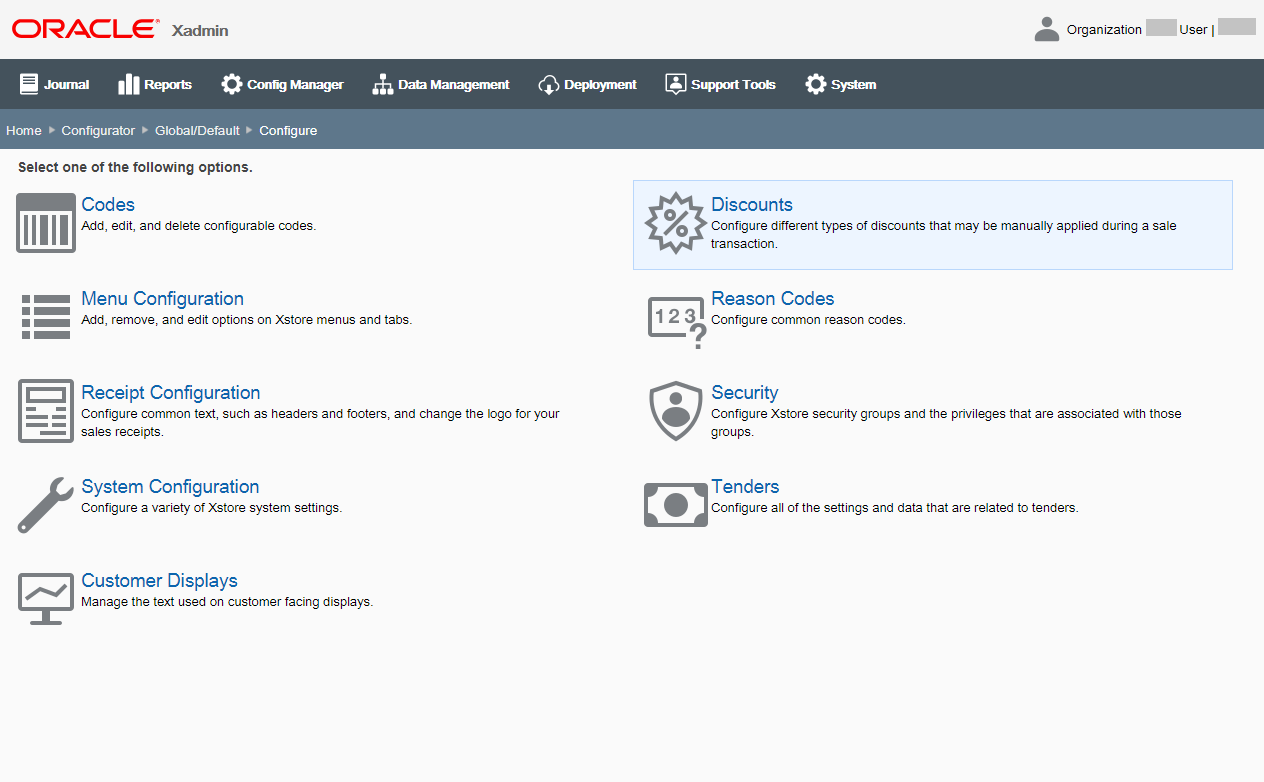1264x782 pixels.
Task: Click the Deployment cloud download icon
Action: click(x=548, y=84)
